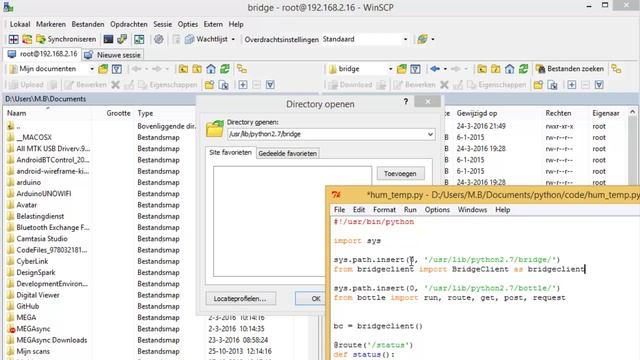Create new folder in local panel
Screen dimensions: 640x360
coord(209,85)
